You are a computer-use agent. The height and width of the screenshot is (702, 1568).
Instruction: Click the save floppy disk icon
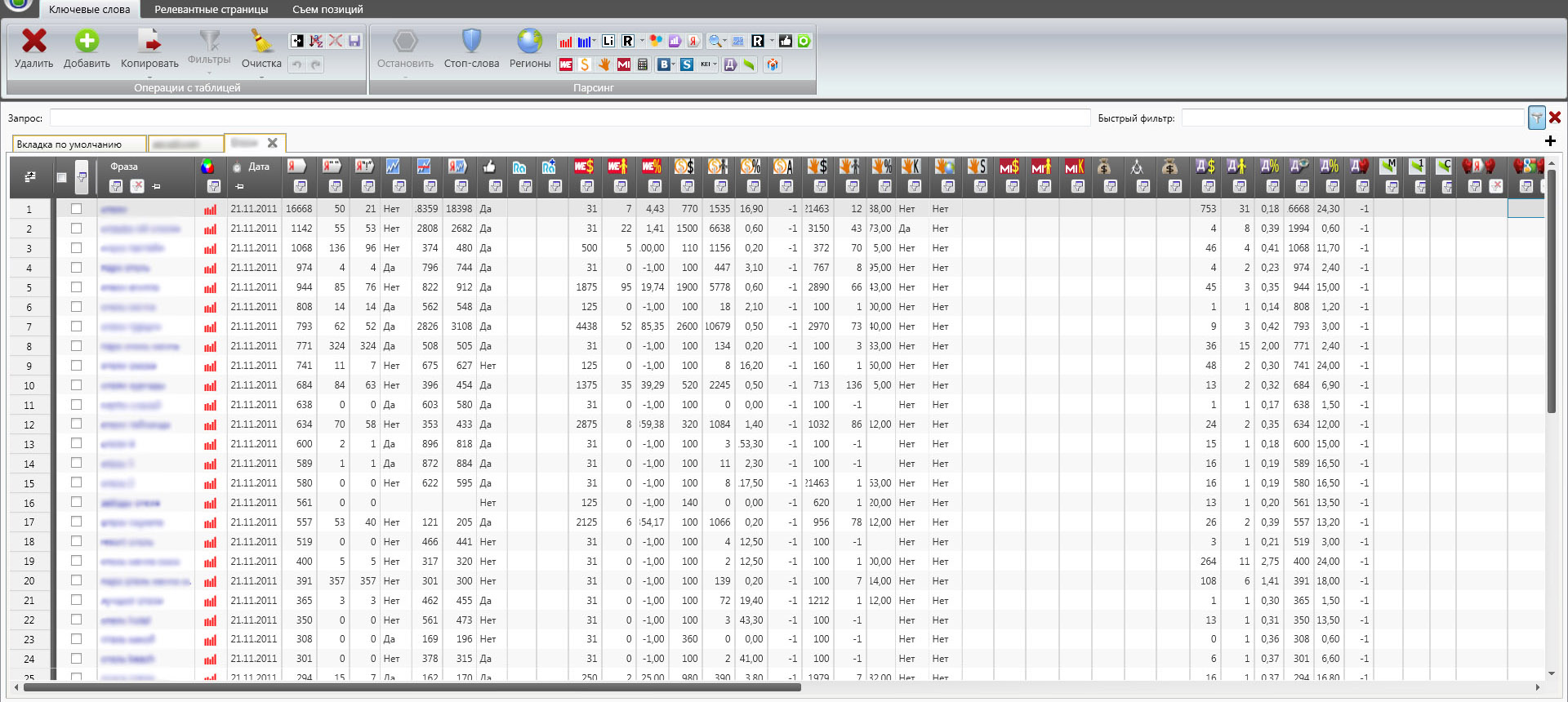354,41
